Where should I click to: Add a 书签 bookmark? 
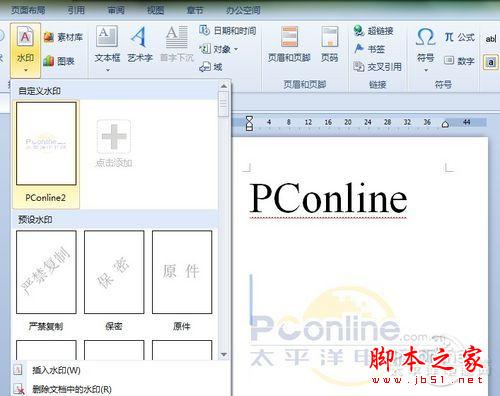pyautogui.click(x=369, y=49)
